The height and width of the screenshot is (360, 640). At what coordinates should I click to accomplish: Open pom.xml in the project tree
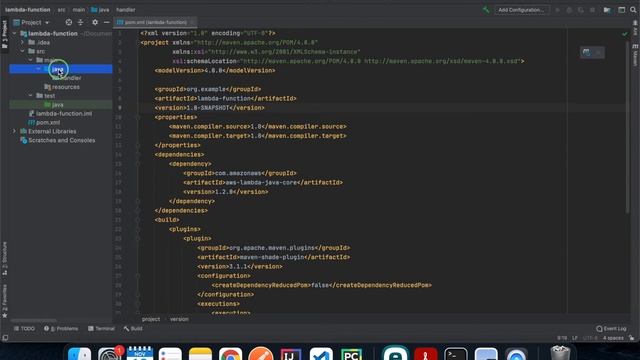tap(44, 122)
